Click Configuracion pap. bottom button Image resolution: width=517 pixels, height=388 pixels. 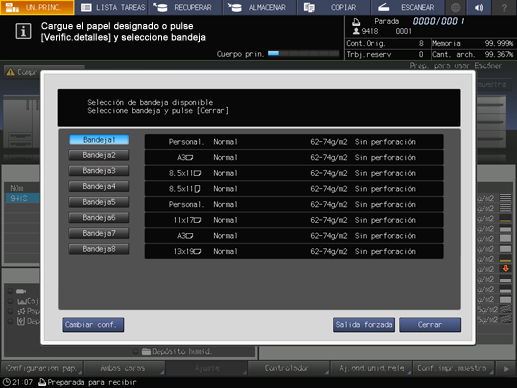tap(42, 368)
